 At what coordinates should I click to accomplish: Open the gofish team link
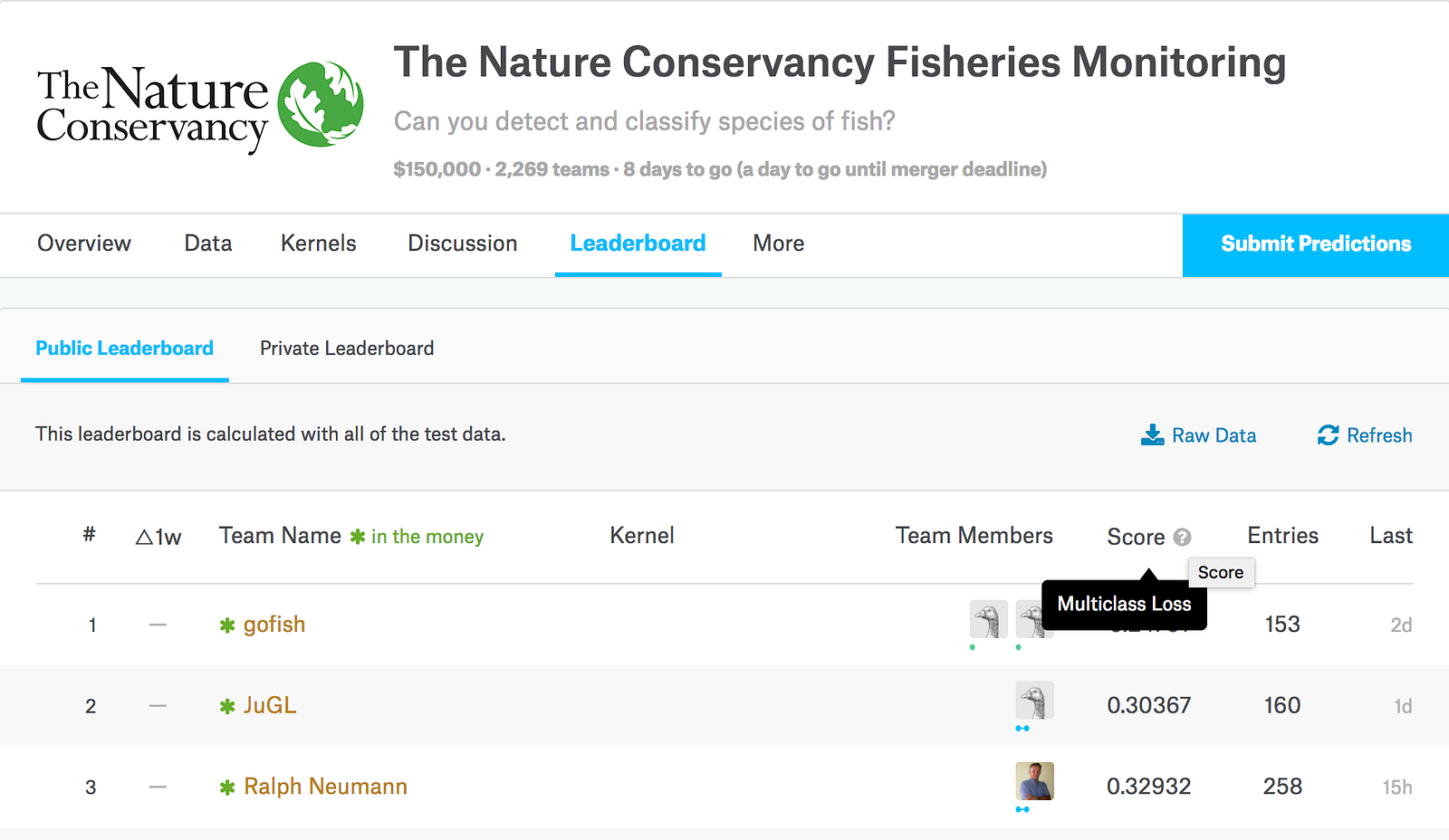[x=274, y=625]
